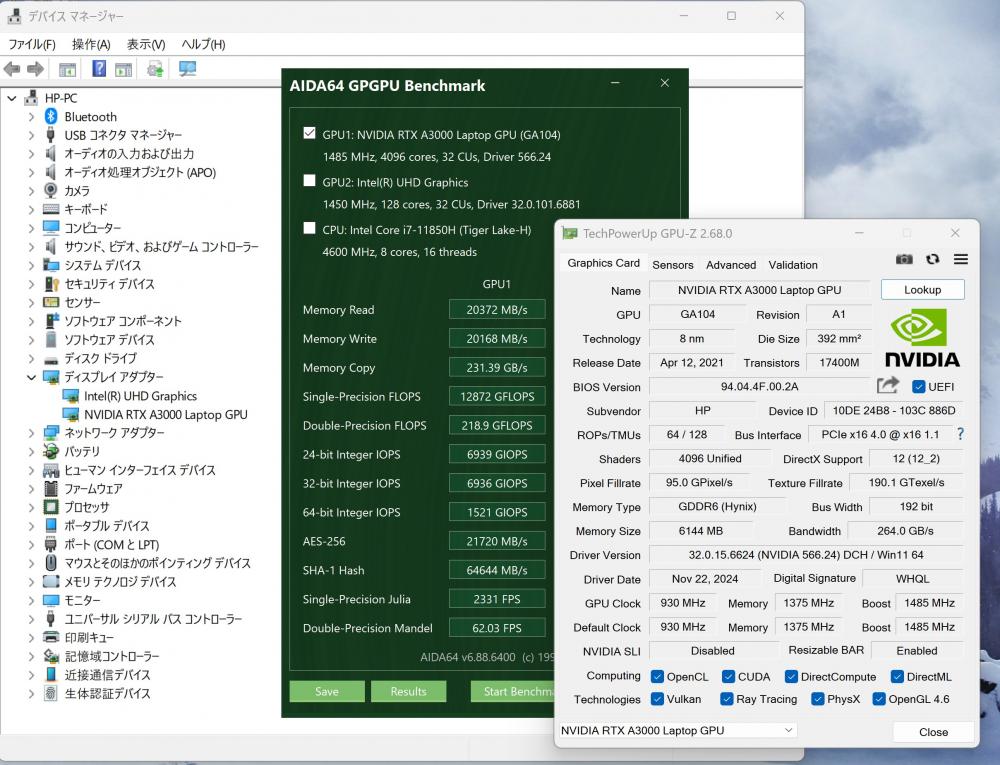
Task: Click the BIOS export share icon
Action: click(887, 386)
